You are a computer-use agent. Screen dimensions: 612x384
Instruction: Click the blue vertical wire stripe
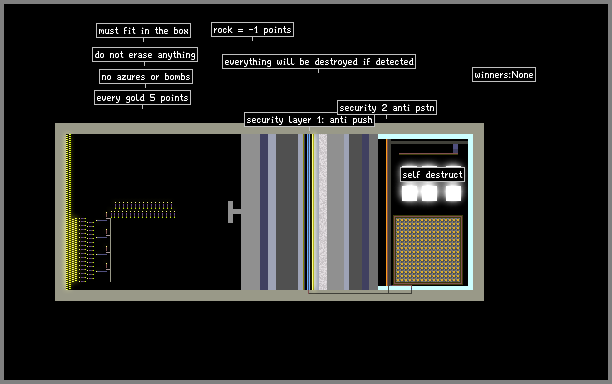point(309,212)
